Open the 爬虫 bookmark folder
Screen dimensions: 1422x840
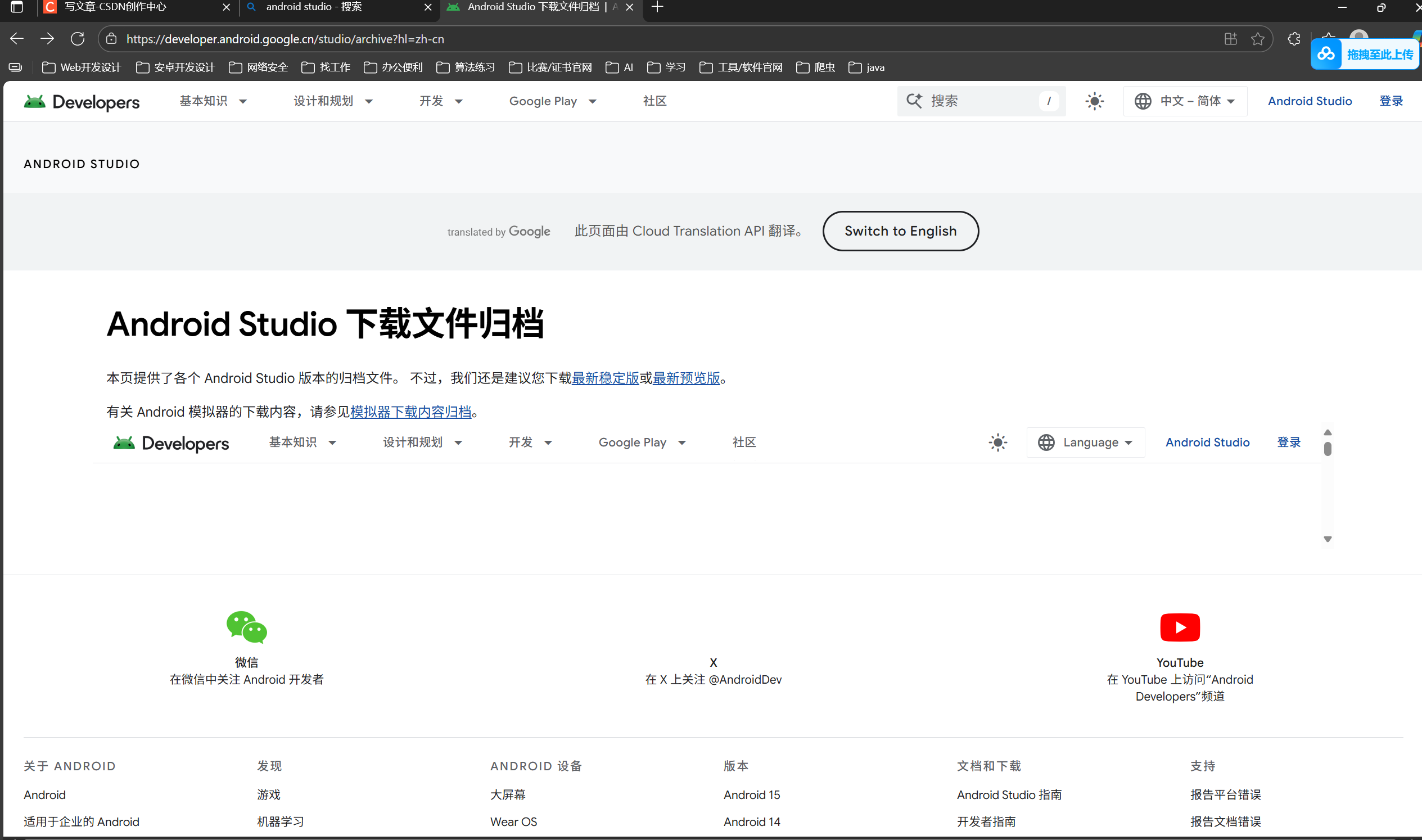[x=815, y=67]
